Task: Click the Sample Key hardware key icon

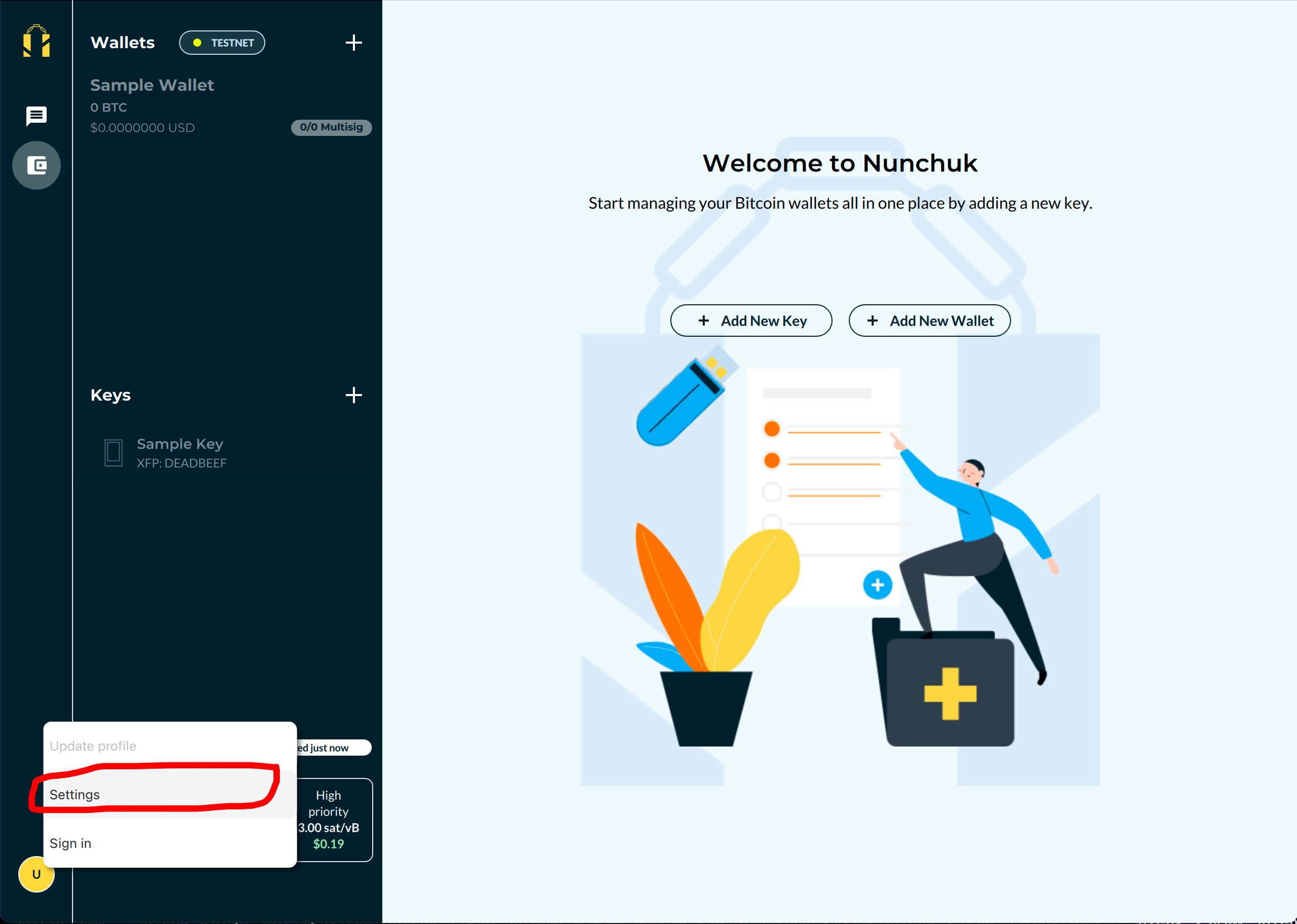Action: tap(113, 452)
